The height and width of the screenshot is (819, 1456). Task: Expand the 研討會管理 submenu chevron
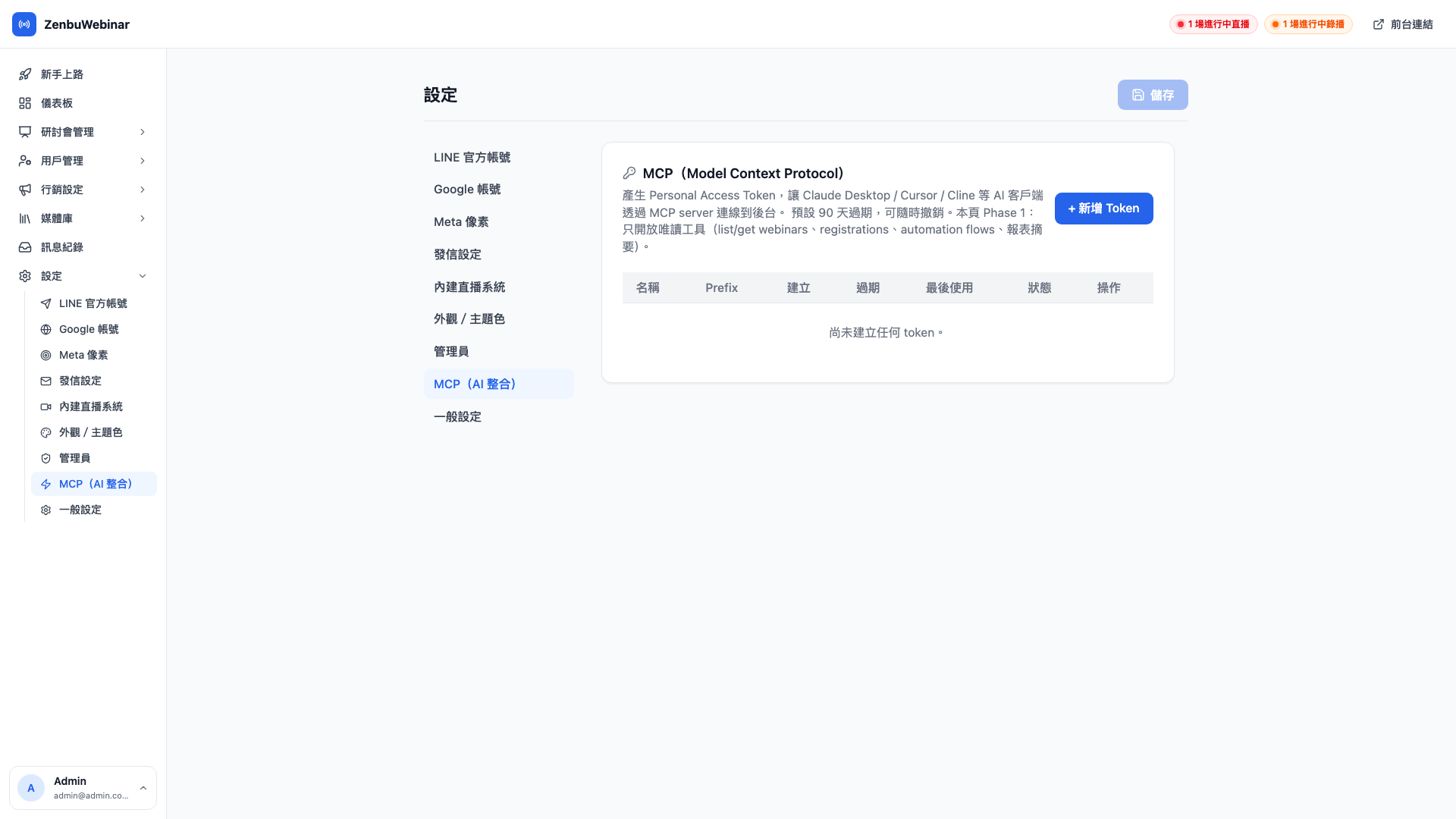(x=143, y=132)
